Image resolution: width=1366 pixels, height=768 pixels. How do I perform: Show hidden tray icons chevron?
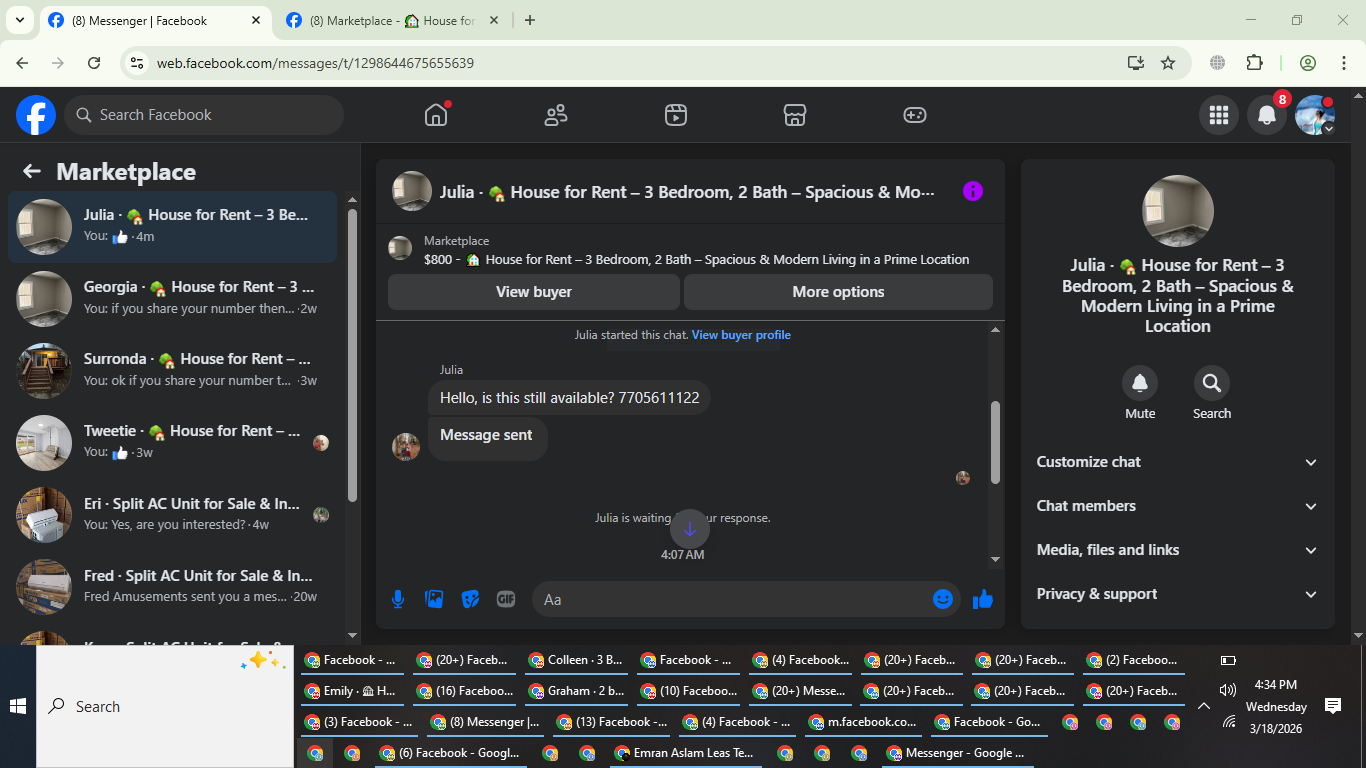(x=1204, y=706)
